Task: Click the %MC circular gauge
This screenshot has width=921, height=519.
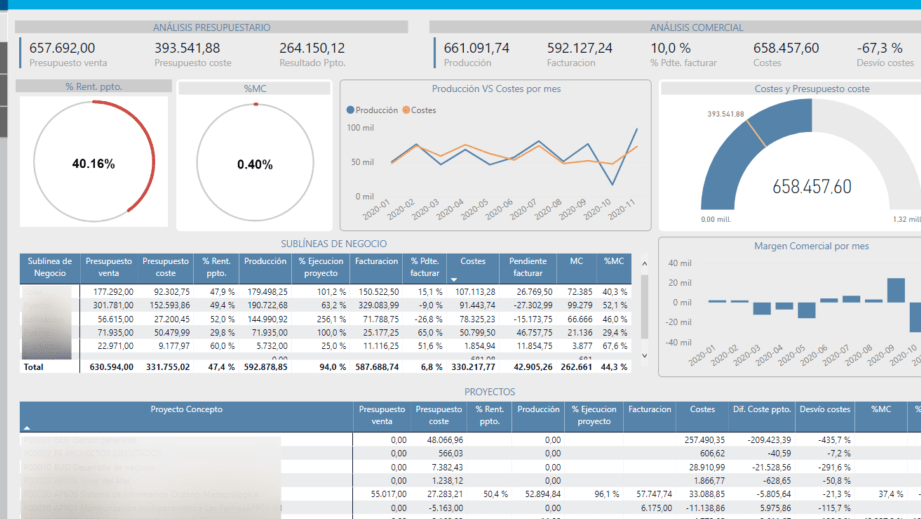Action: point(255,163)
